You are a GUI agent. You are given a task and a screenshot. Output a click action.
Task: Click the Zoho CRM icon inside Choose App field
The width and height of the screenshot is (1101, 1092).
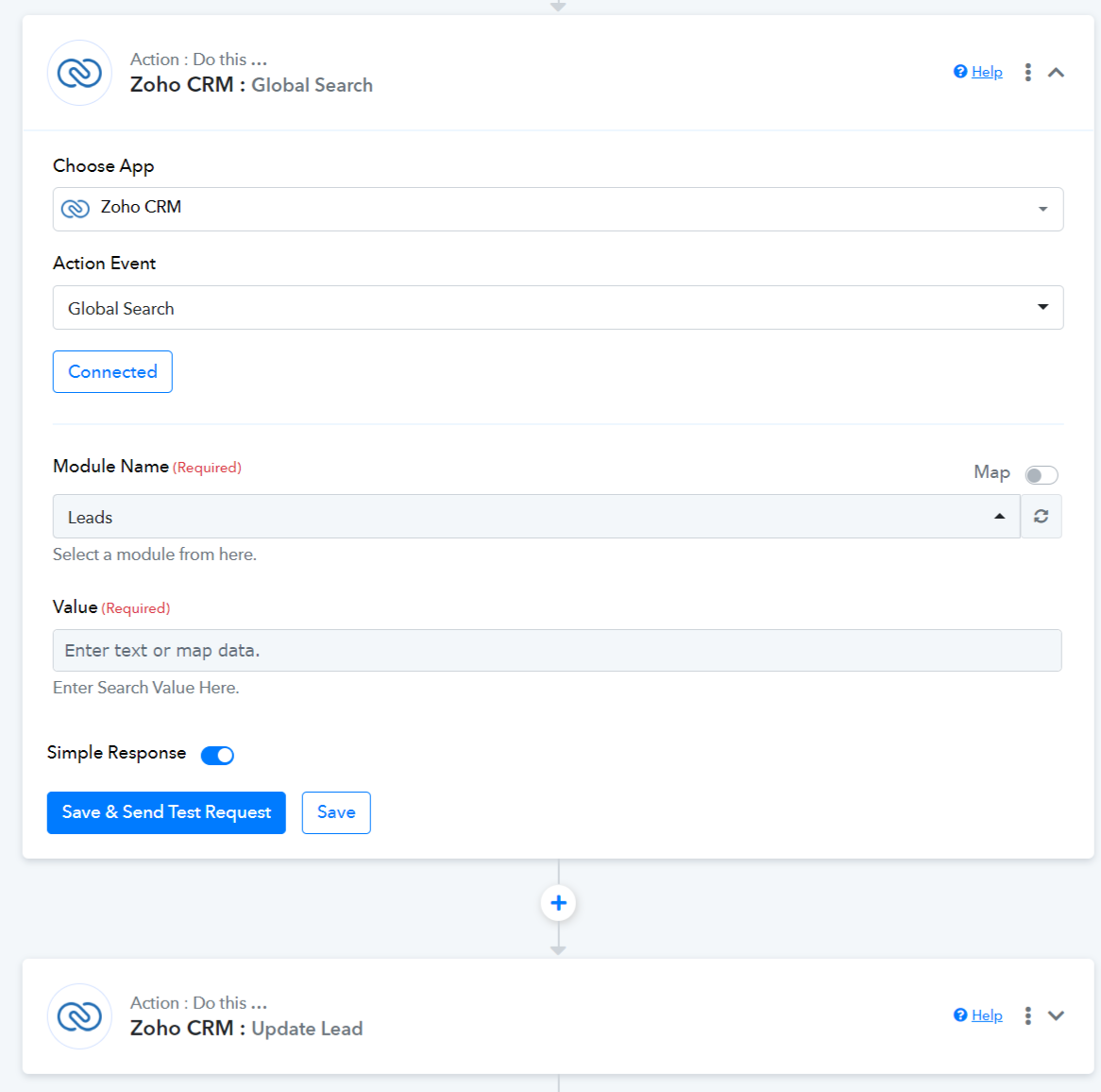76,209
